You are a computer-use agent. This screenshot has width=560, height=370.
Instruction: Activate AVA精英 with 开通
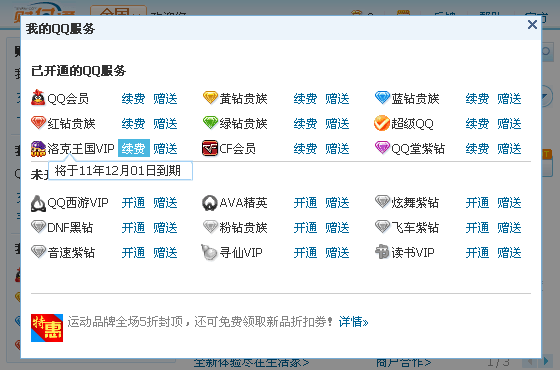[305, 203]
